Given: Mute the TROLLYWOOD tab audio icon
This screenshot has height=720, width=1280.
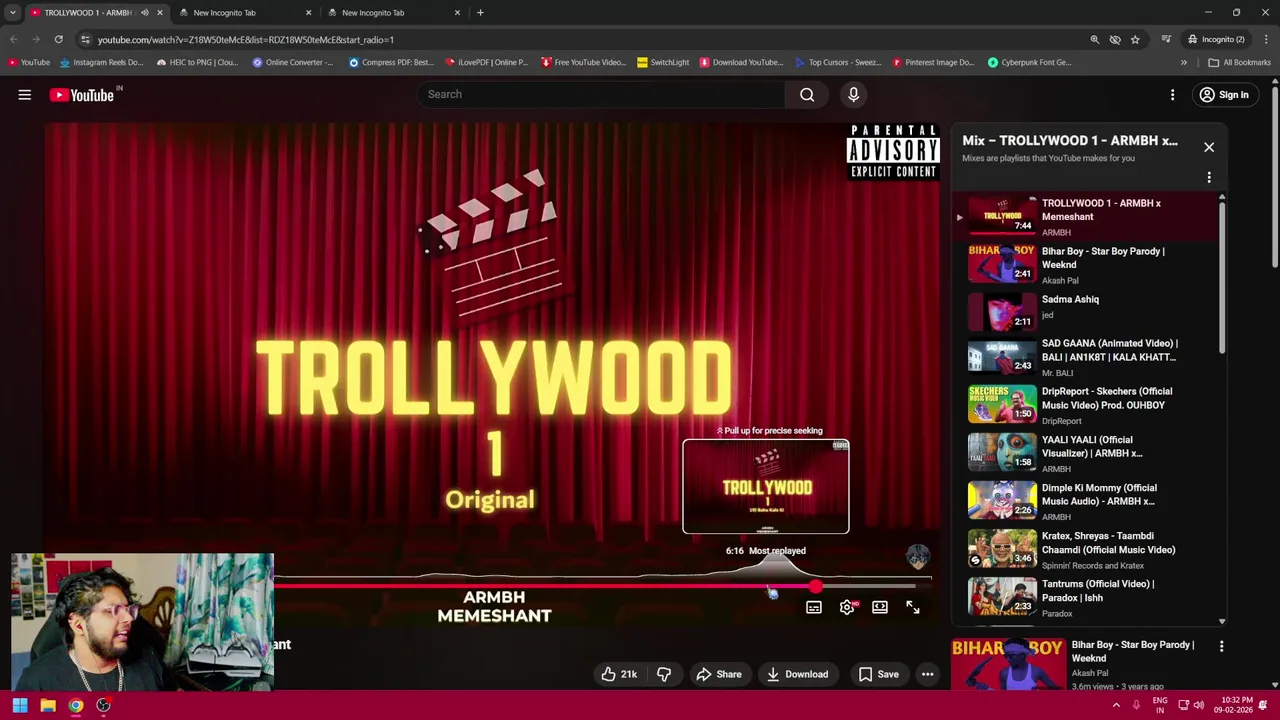Looking at the screenshot, I should (144, 13).
